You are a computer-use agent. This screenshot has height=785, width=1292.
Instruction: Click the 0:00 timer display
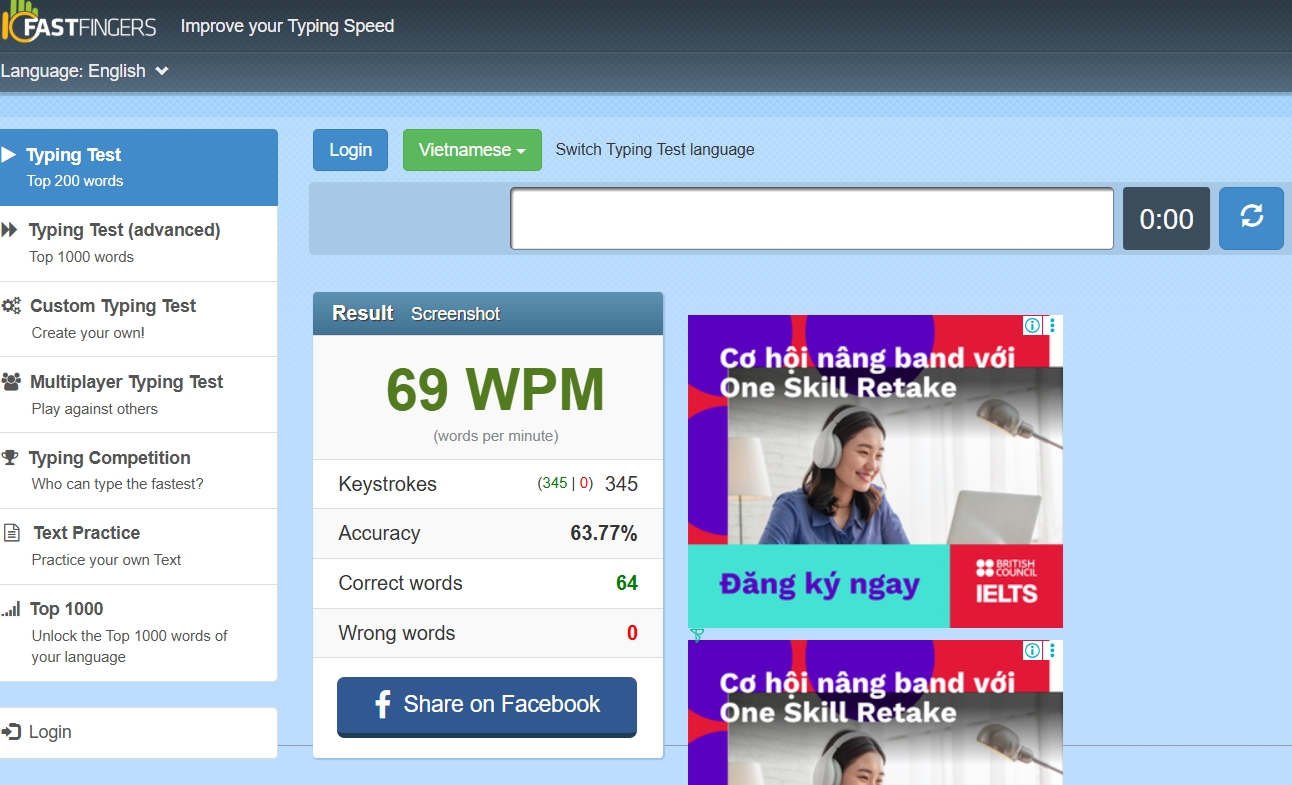point(1167,218)
